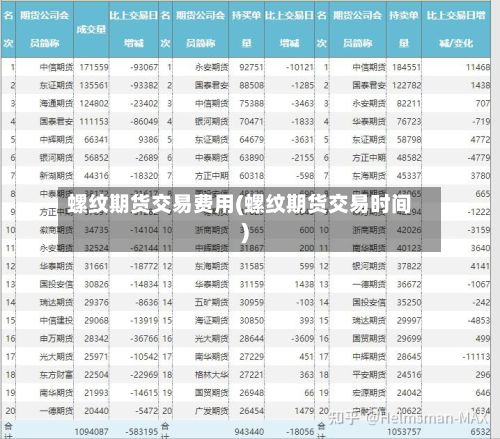Screen dimensions: 500x439
Task: Select the total change -583195
Action: [x=142, y=432]
